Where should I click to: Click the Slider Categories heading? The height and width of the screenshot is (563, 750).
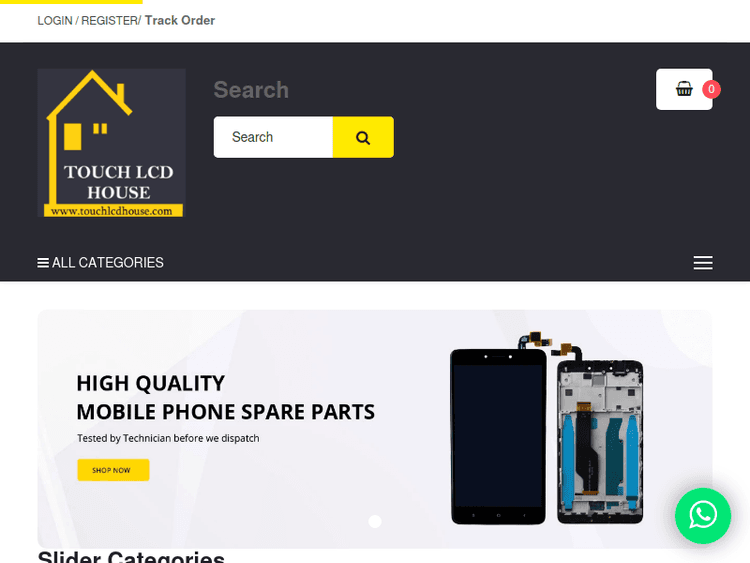131,557
